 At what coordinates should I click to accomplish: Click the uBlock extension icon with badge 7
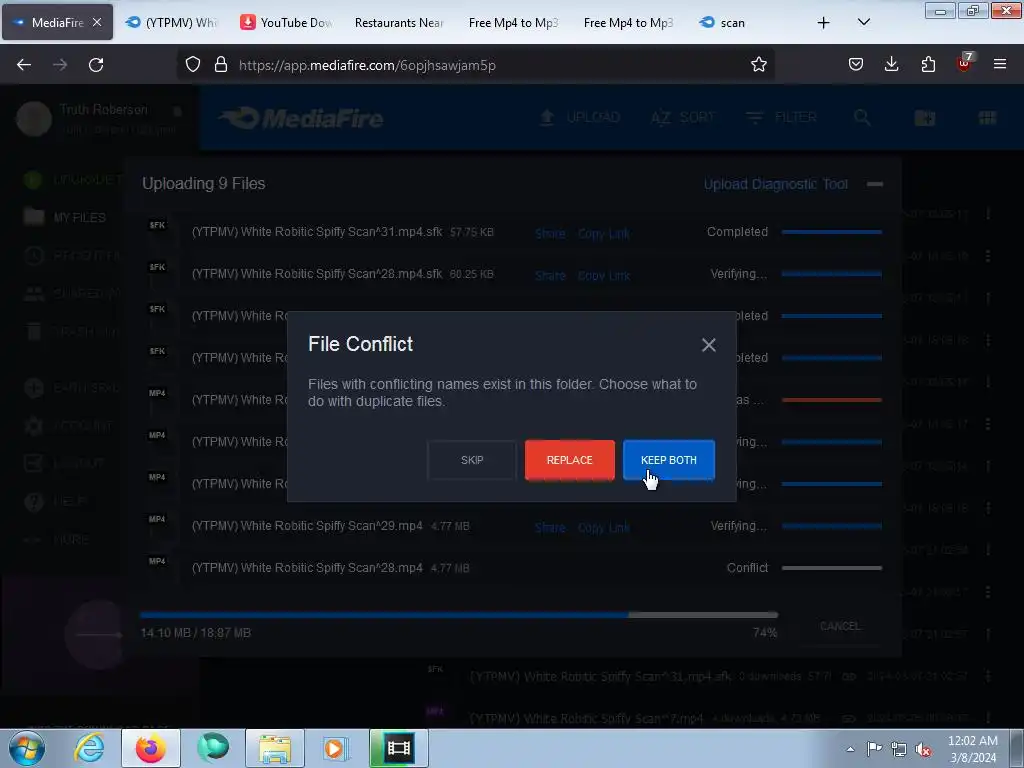(x=965, y=63)
